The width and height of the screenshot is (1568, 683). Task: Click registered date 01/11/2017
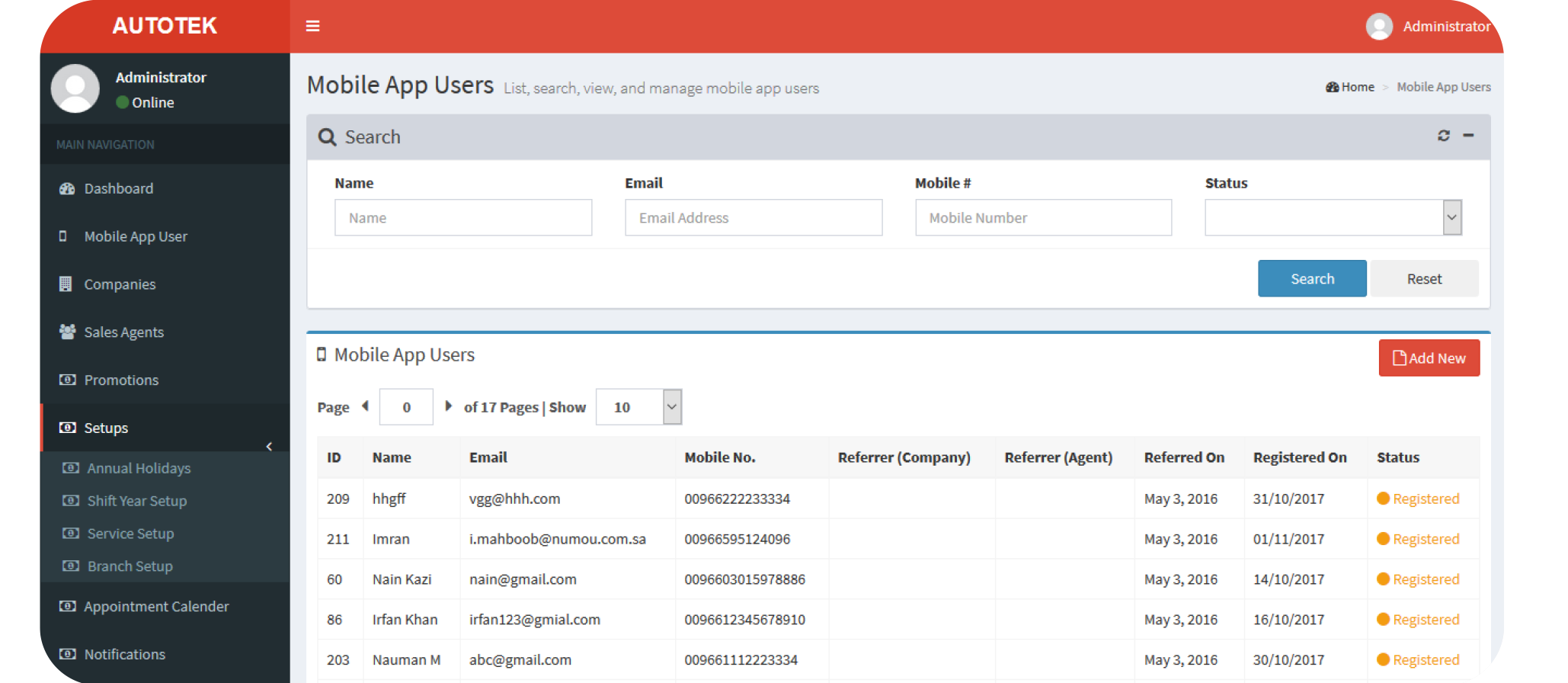(x=1288, y=539)
